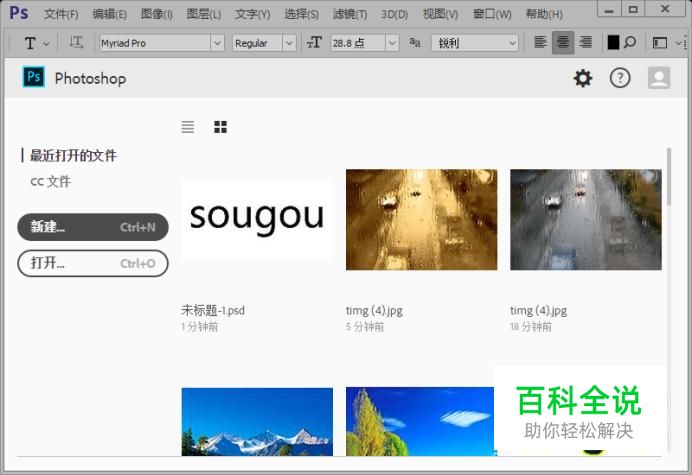Align text right

[586, 42]
